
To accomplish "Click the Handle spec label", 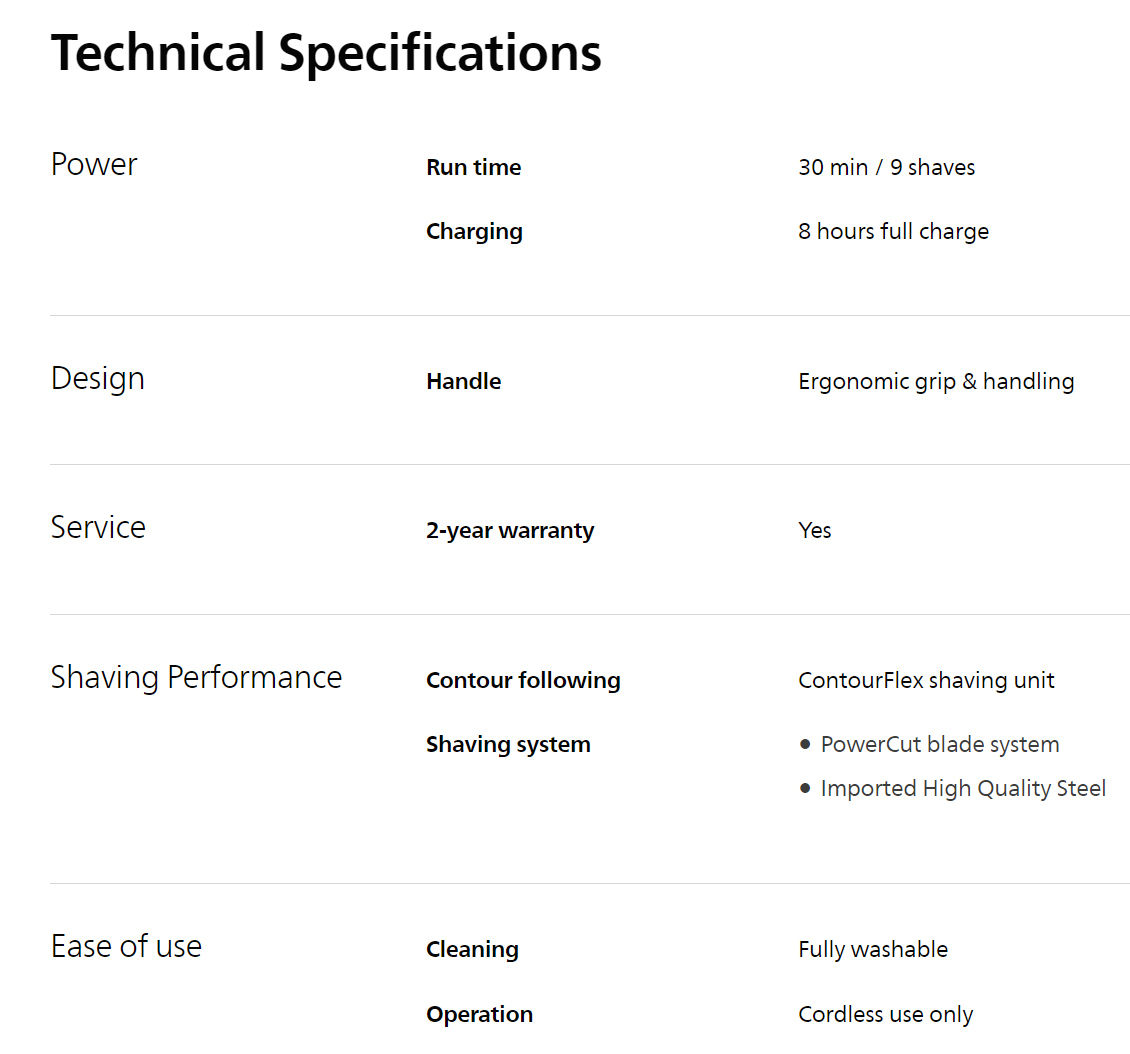I will tap(463, 382).
